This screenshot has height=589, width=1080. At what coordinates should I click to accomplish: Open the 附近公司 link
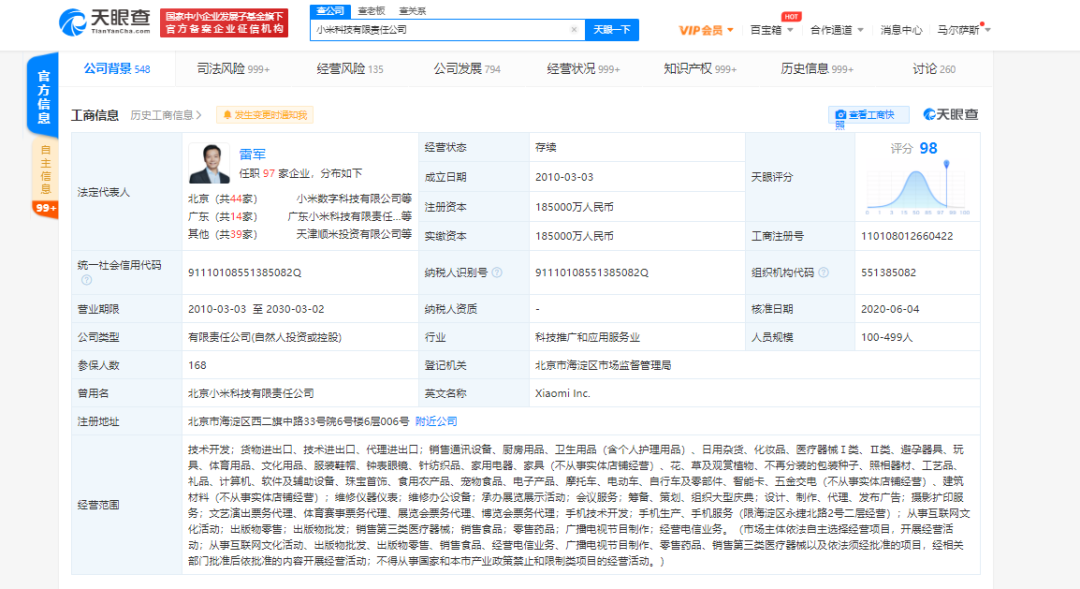436,421
